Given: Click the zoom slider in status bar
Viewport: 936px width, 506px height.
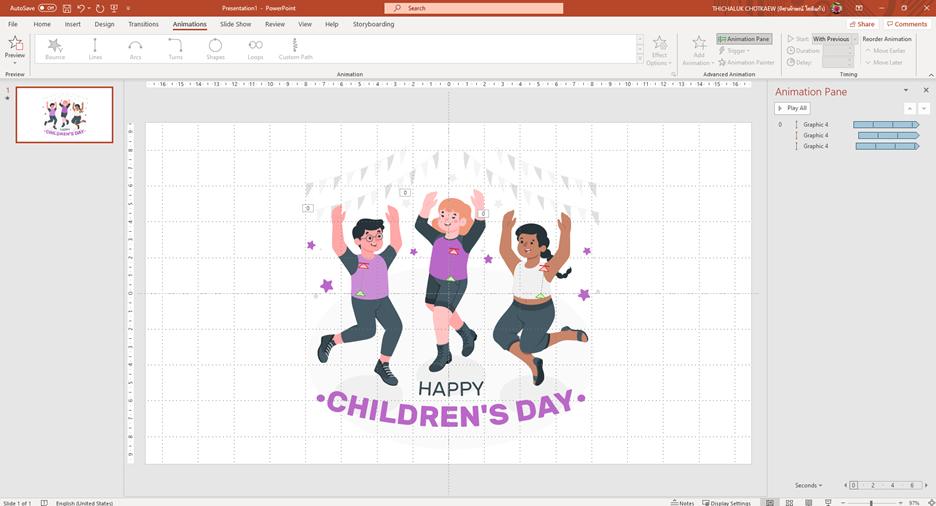Looking at the screenshot, I should point(870,502).
